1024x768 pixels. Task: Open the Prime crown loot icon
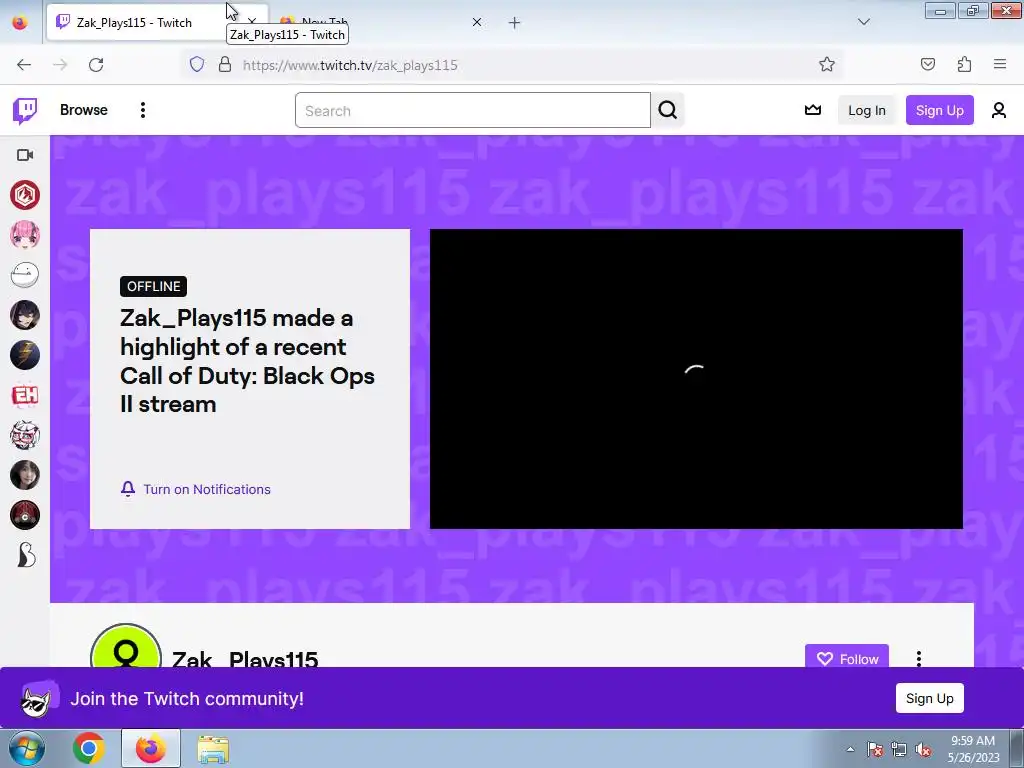pyautogui.click(x=812, y=110)
